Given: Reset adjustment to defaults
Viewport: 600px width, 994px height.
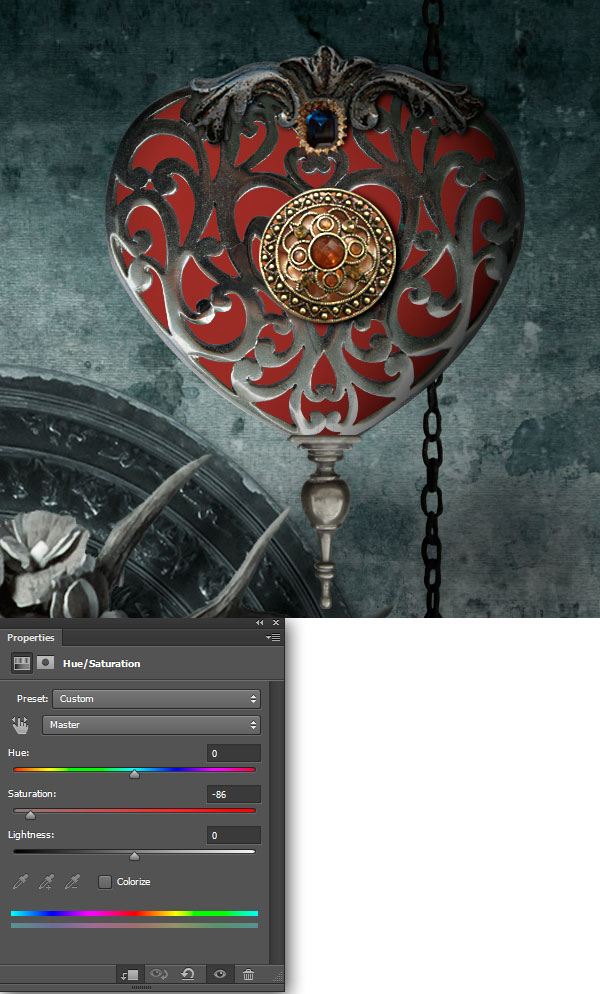Looking at the screenshot, I should [x=188, y=974].
